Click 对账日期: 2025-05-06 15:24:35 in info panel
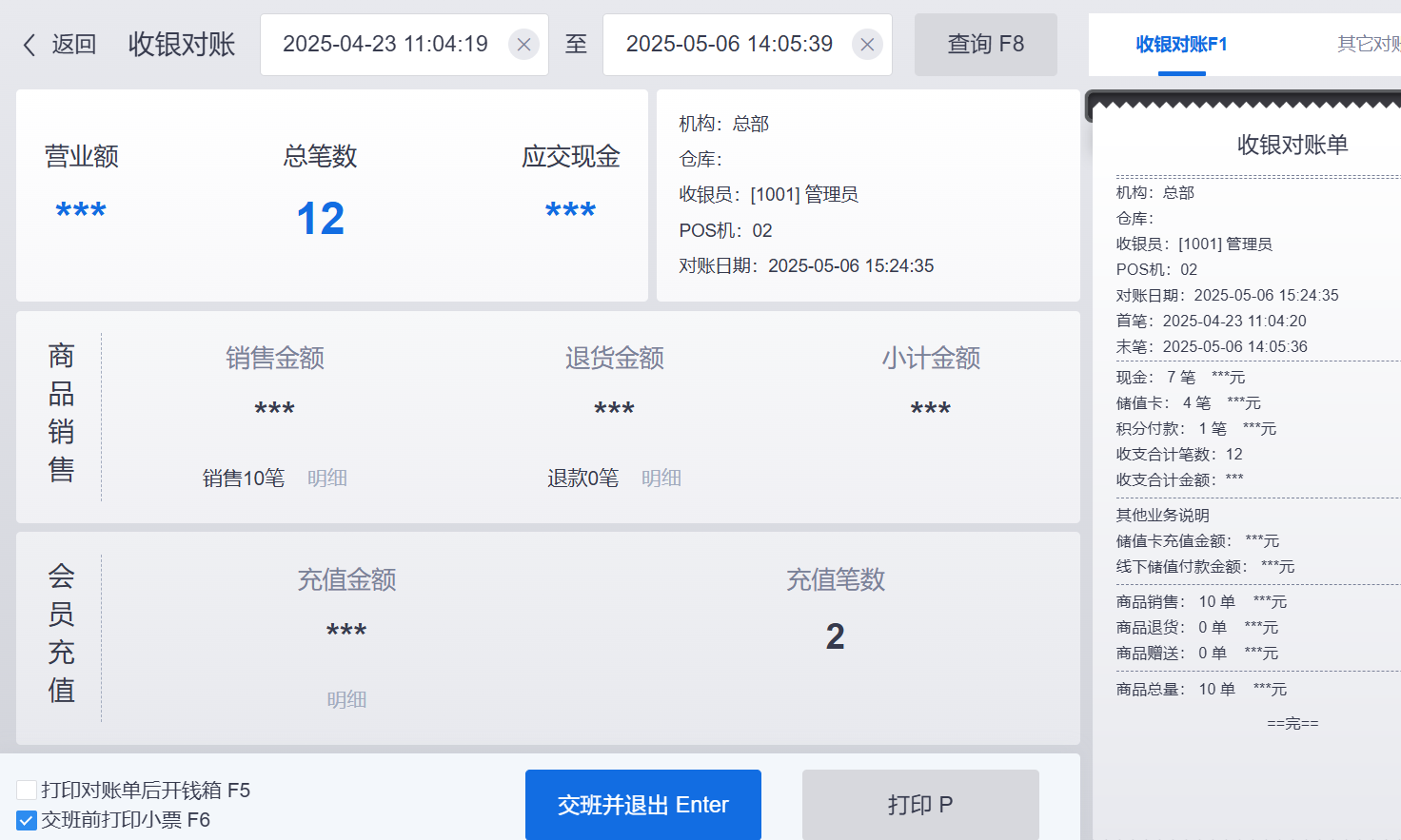The image size is (1401, 840). coord(806,265)
